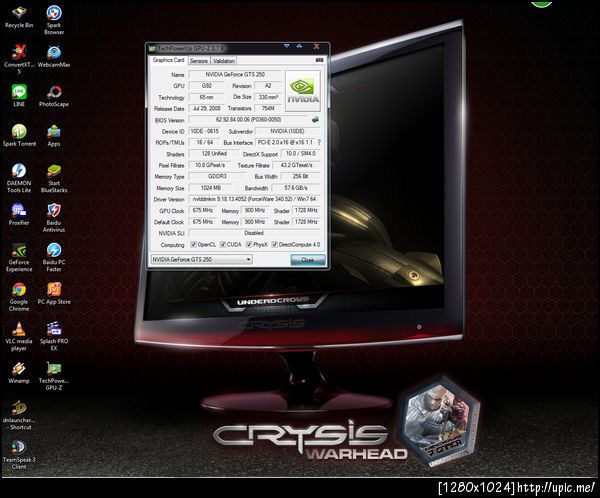Toggle the PhysX checkbox

[x=249, y=244]
